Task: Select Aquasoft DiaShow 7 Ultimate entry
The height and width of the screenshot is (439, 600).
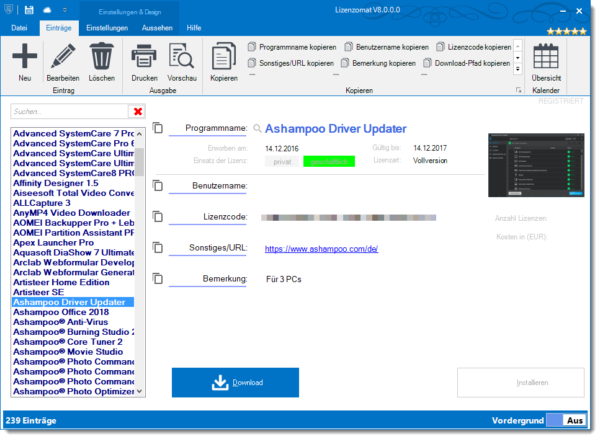Action: click(x=73, y=253)
